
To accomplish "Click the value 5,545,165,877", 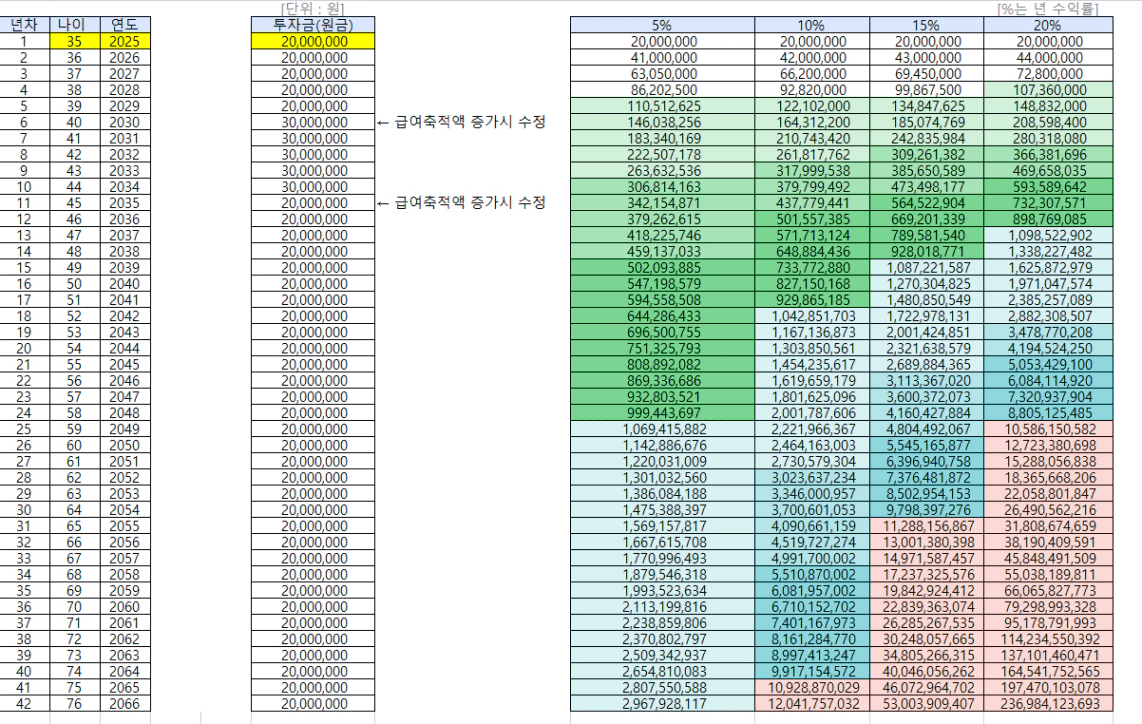I will (x=926, y=446).
